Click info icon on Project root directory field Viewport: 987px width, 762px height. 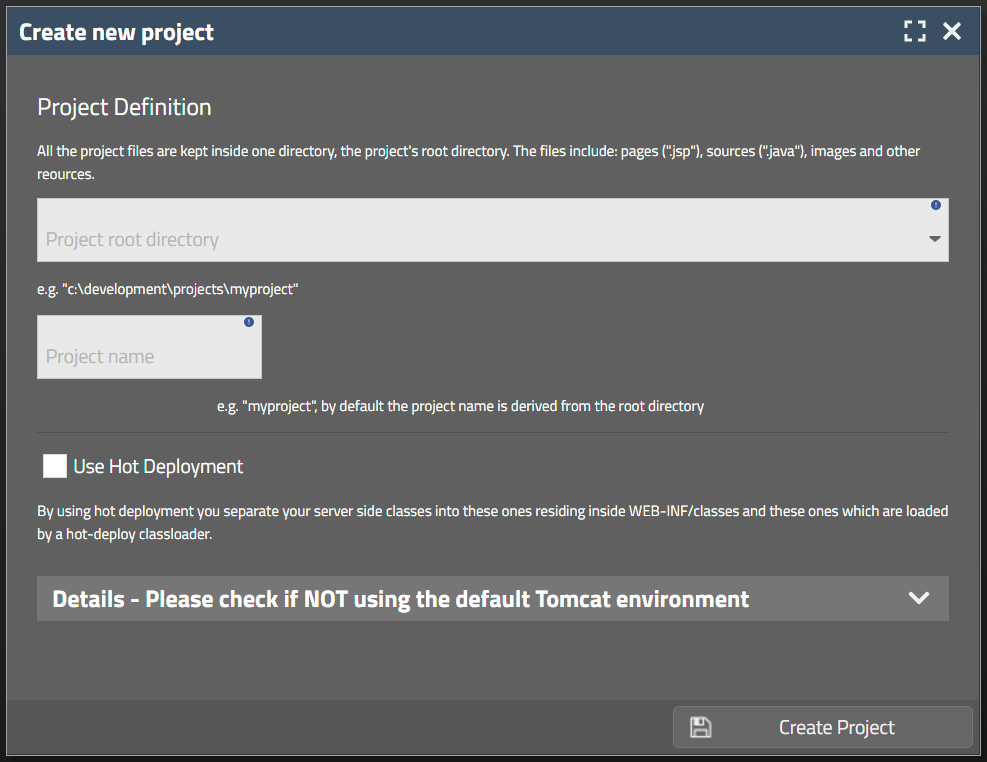tap(936, 205)
